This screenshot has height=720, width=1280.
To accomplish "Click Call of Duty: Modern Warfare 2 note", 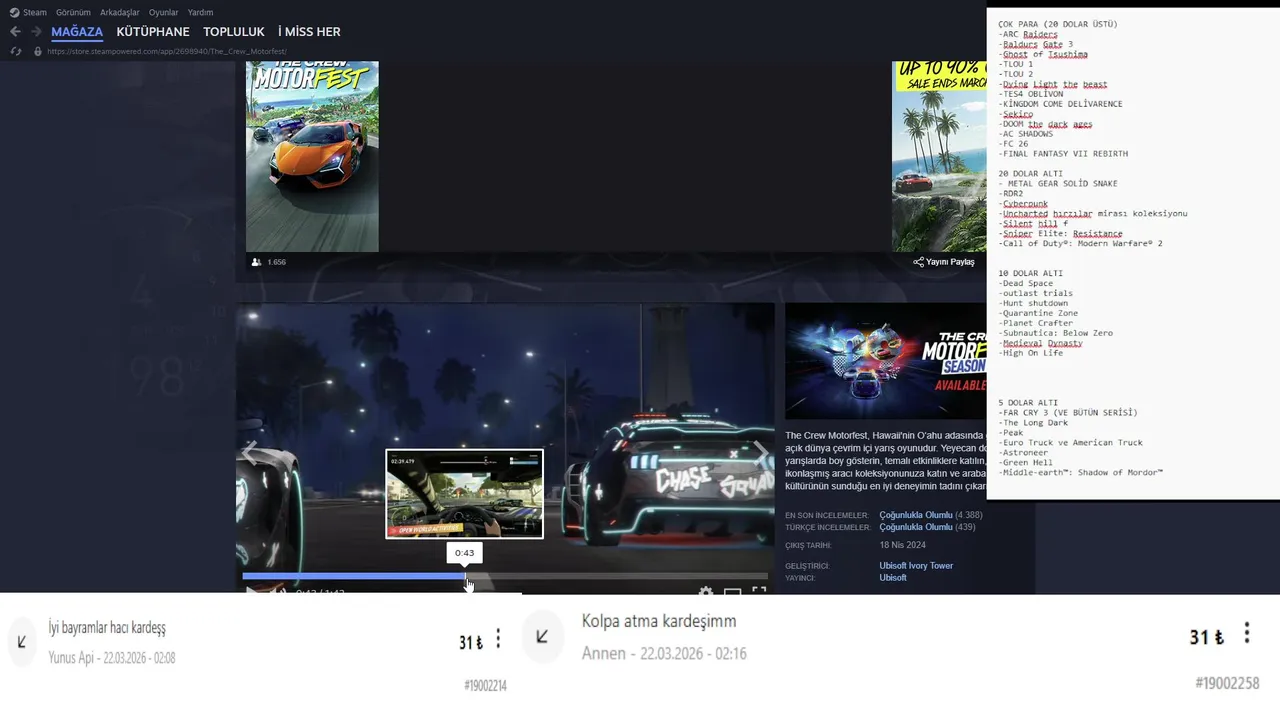I will [x=1080, y=243].
